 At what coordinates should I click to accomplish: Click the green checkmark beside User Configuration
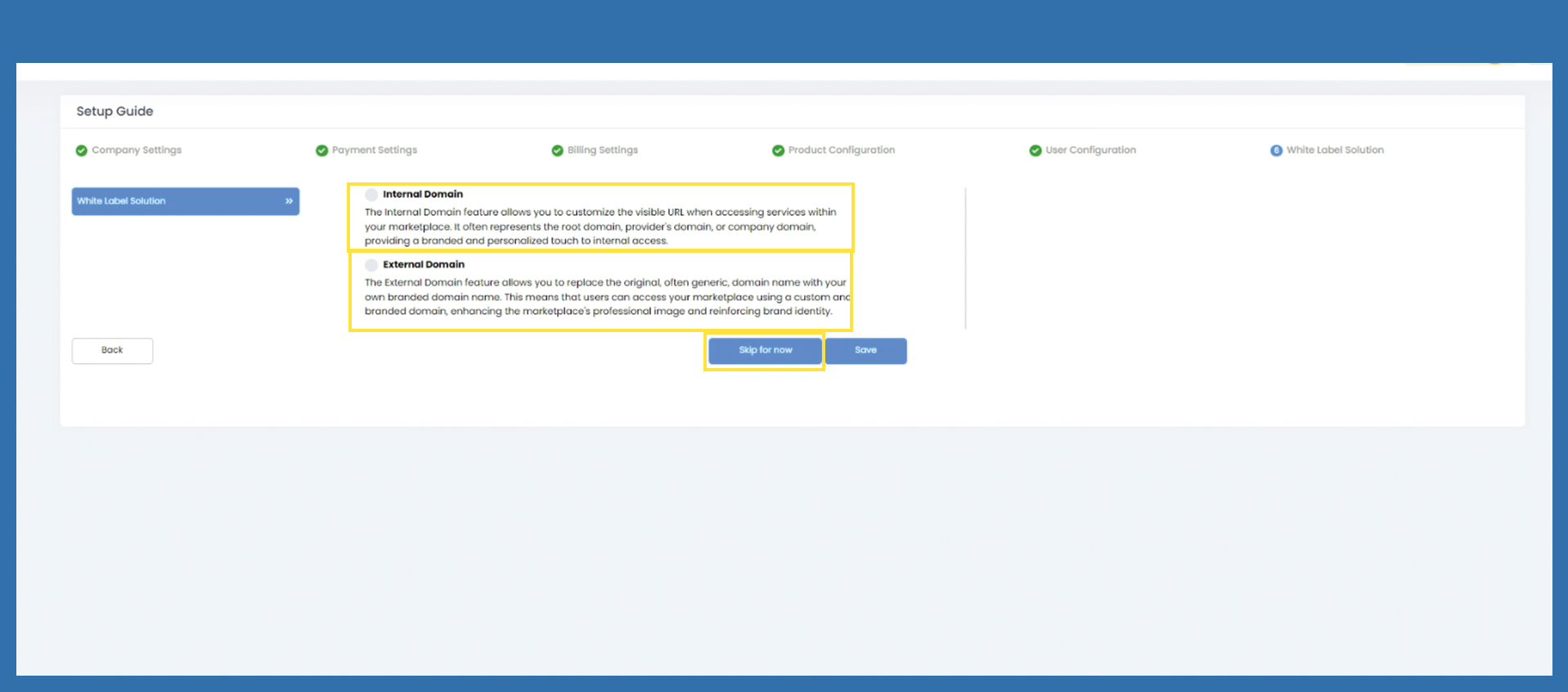[1036, 151]
